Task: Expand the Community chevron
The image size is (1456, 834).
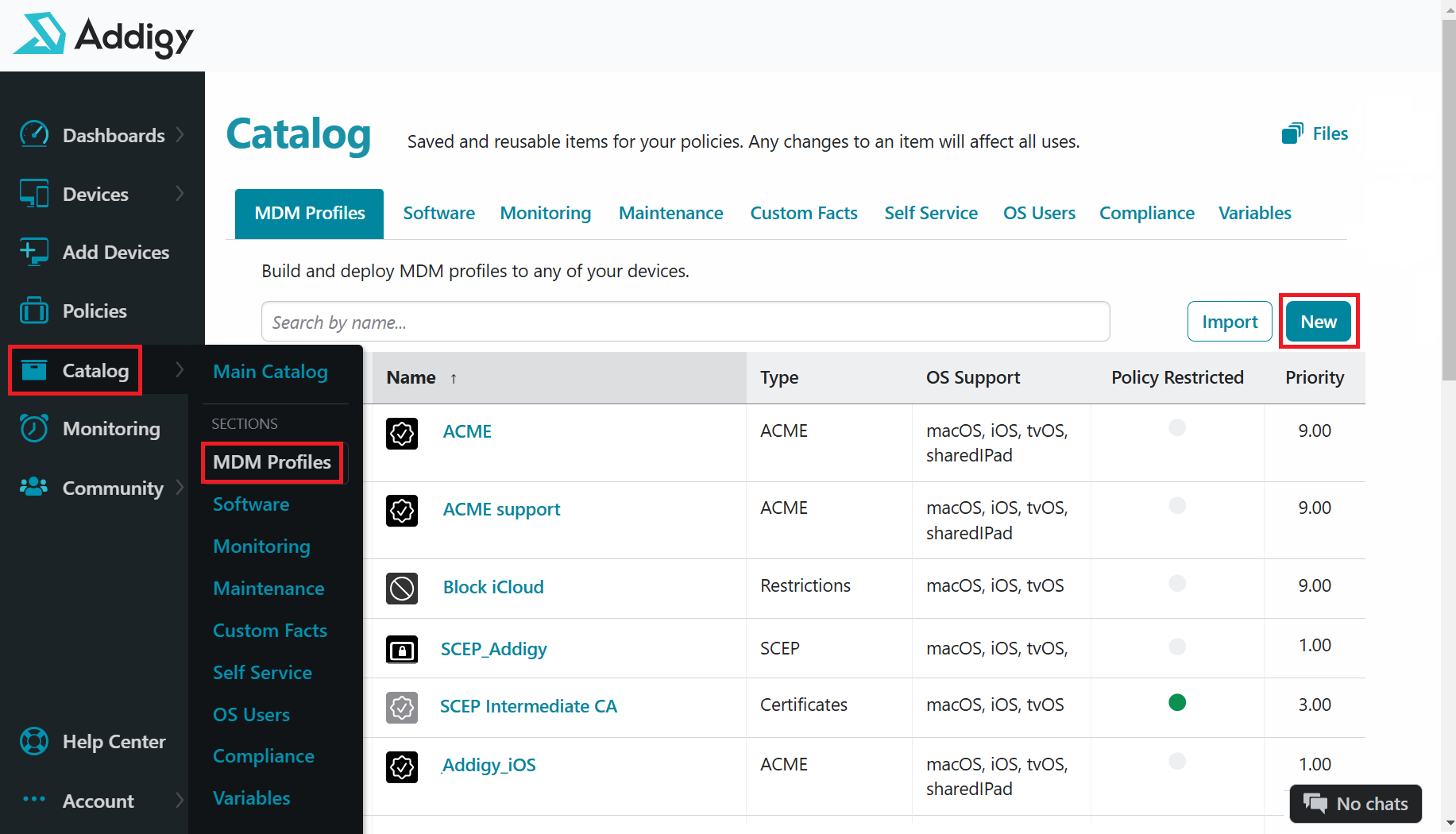Action: click(x=180, y=487)
